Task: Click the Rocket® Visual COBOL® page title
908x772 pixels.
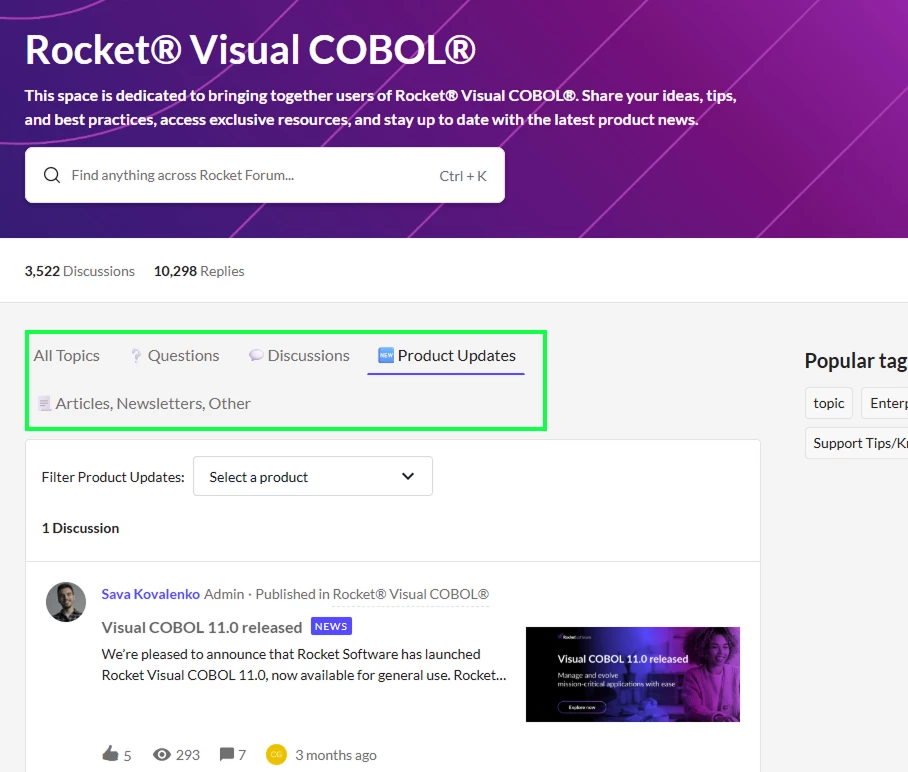Action: point(250,50)
